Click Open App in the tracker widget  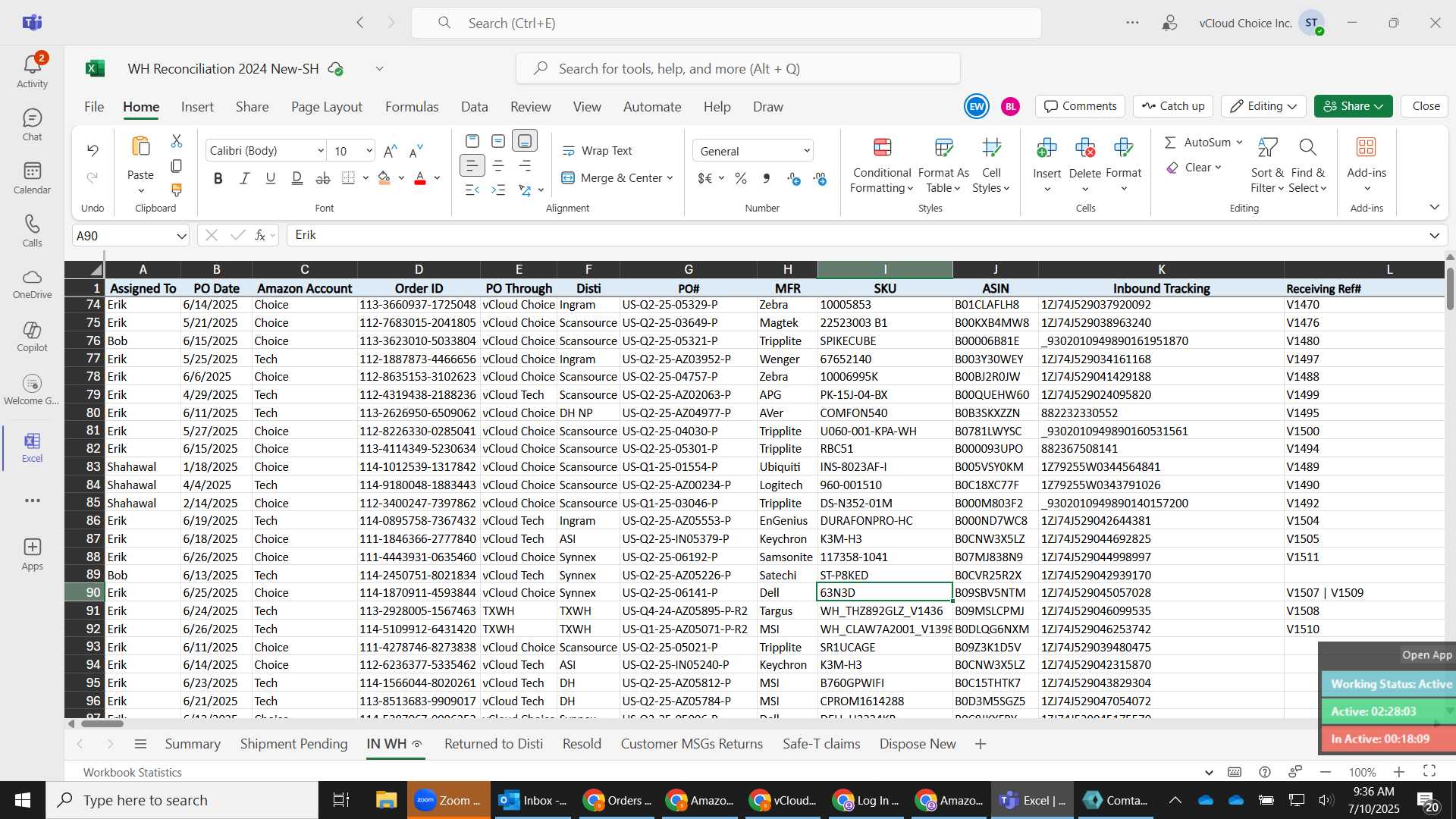(x=1426, y=655)
